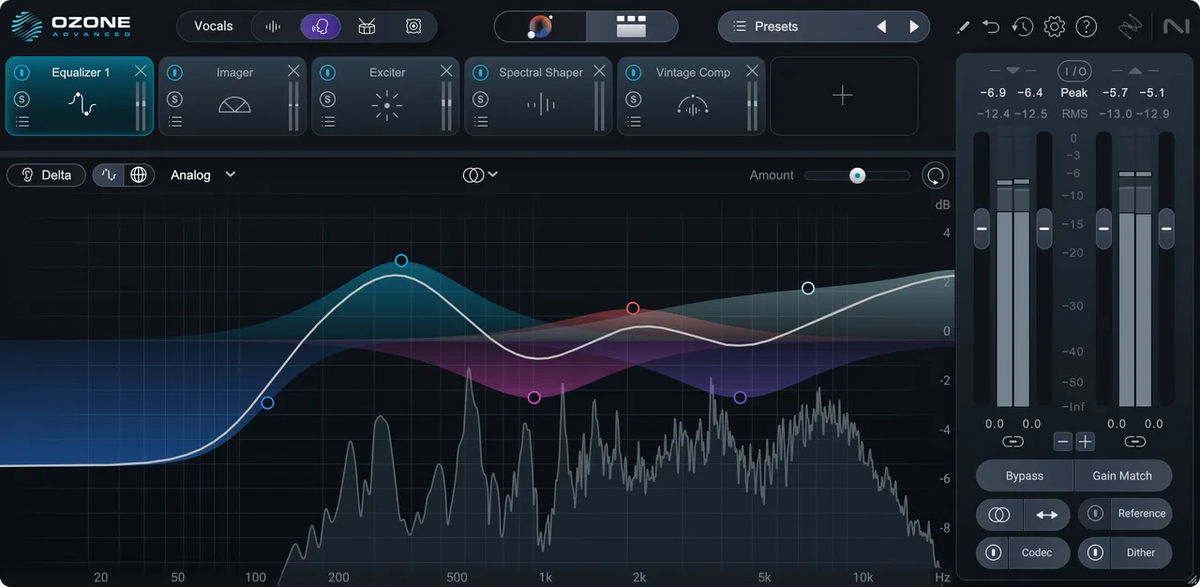Select the drums target icon in Assistant bar
1200x587 pixels.
(x=366, y=26)
